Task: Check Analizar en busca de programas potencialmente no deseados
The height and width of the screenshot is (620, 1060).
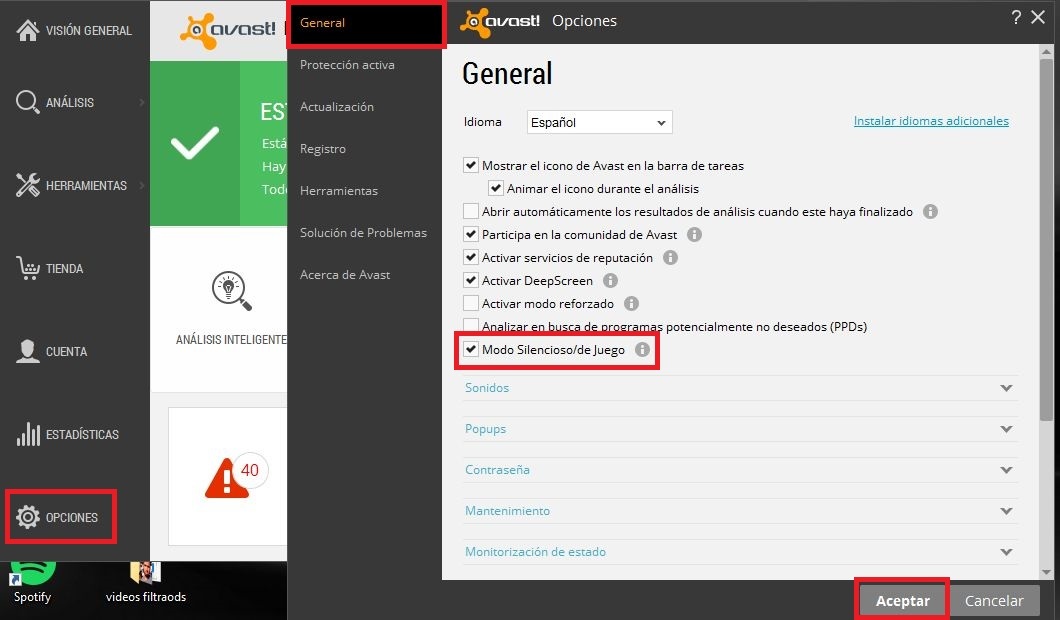Action: [x=471, y=327]
